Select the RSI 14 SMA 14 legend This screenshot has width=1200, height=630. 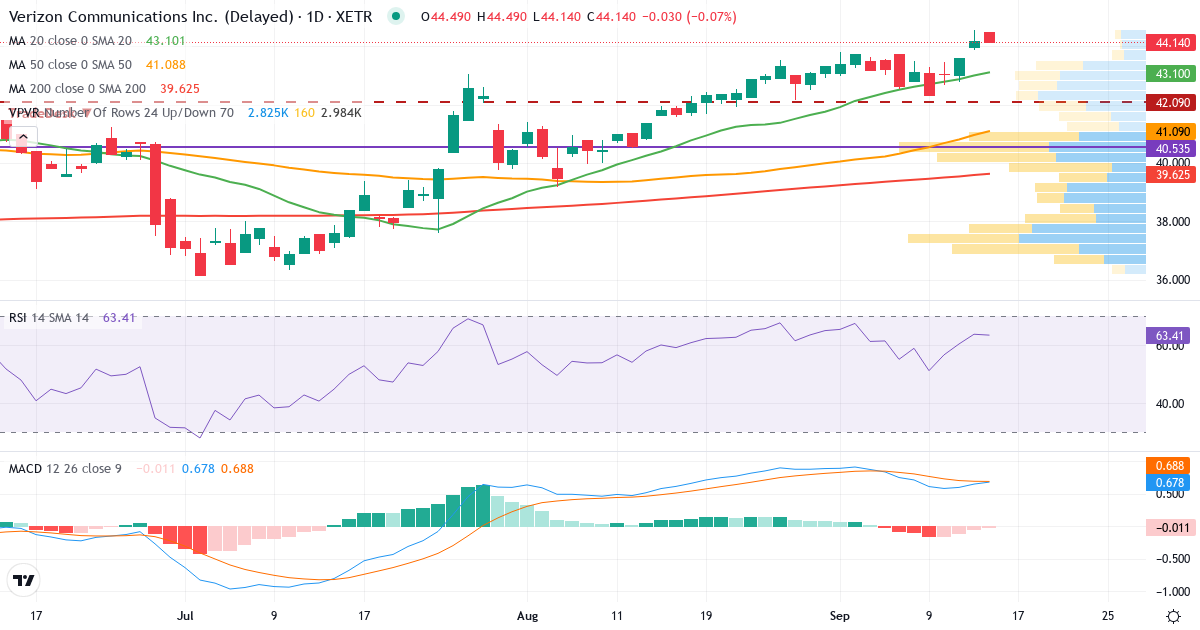tap(49, 318)
